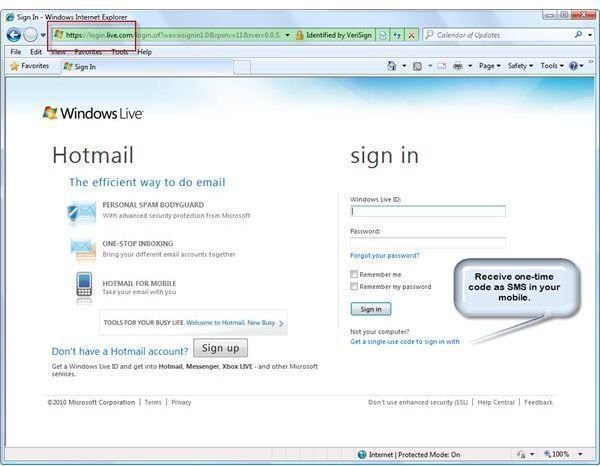Viewport: 600px width, 466px height.
Task: Open the File menu
Action: [16, 52]
